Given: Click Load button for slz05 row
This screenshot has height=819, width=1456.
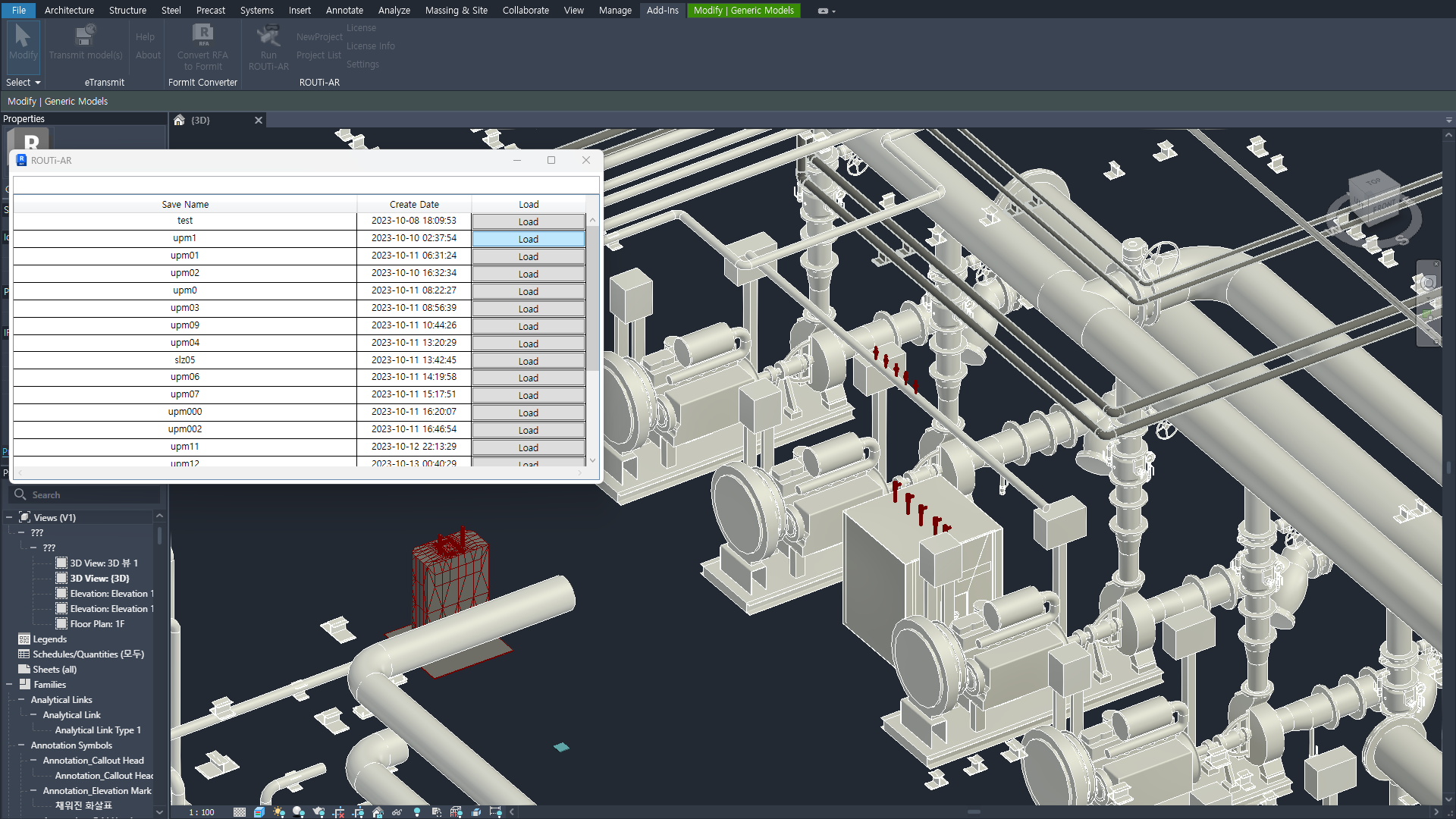Looking at the screenshot, I should 528,361.
